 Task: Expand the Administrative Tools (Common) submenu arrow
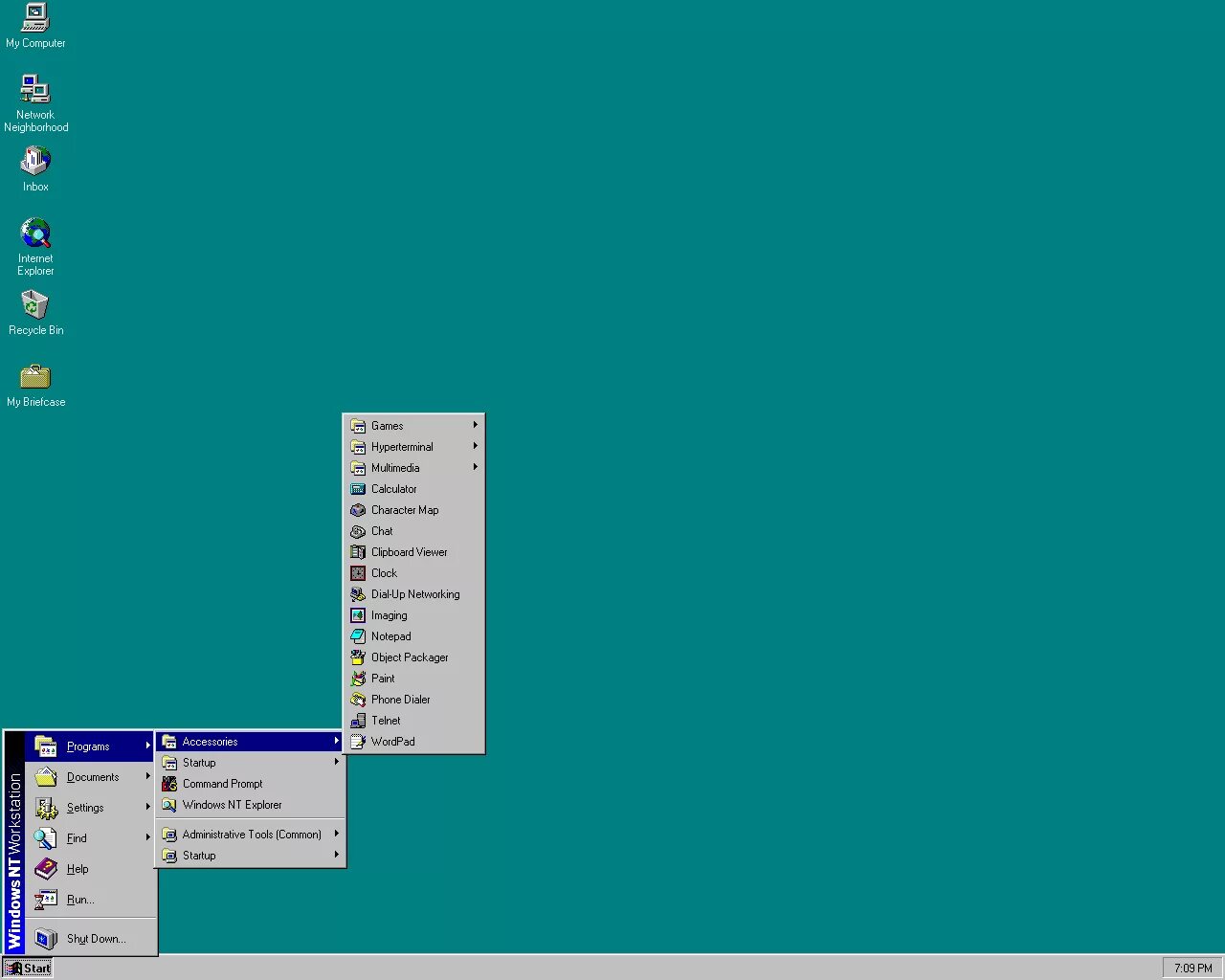coord(336,834)
